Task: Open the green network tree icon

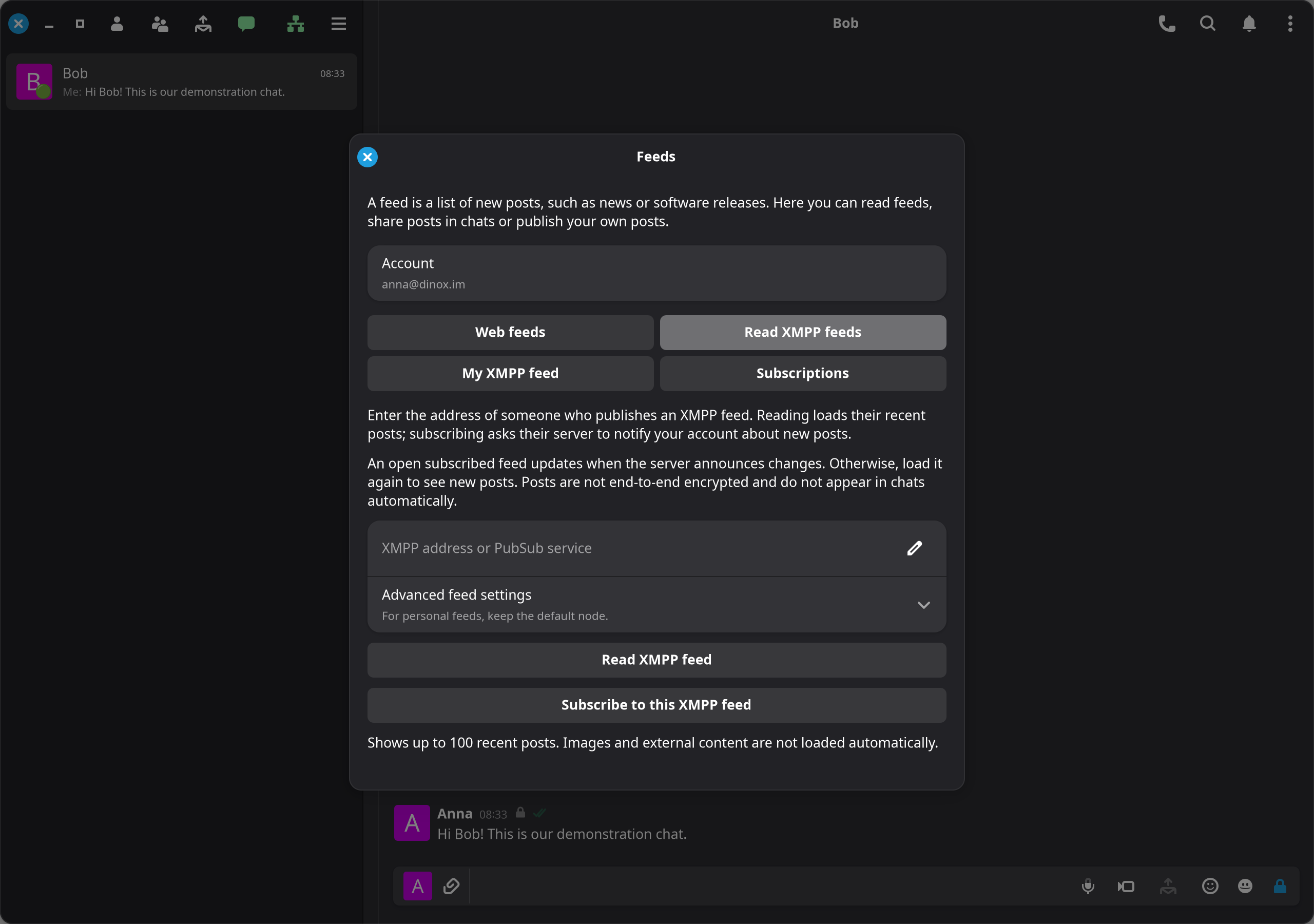Action: 295,24
